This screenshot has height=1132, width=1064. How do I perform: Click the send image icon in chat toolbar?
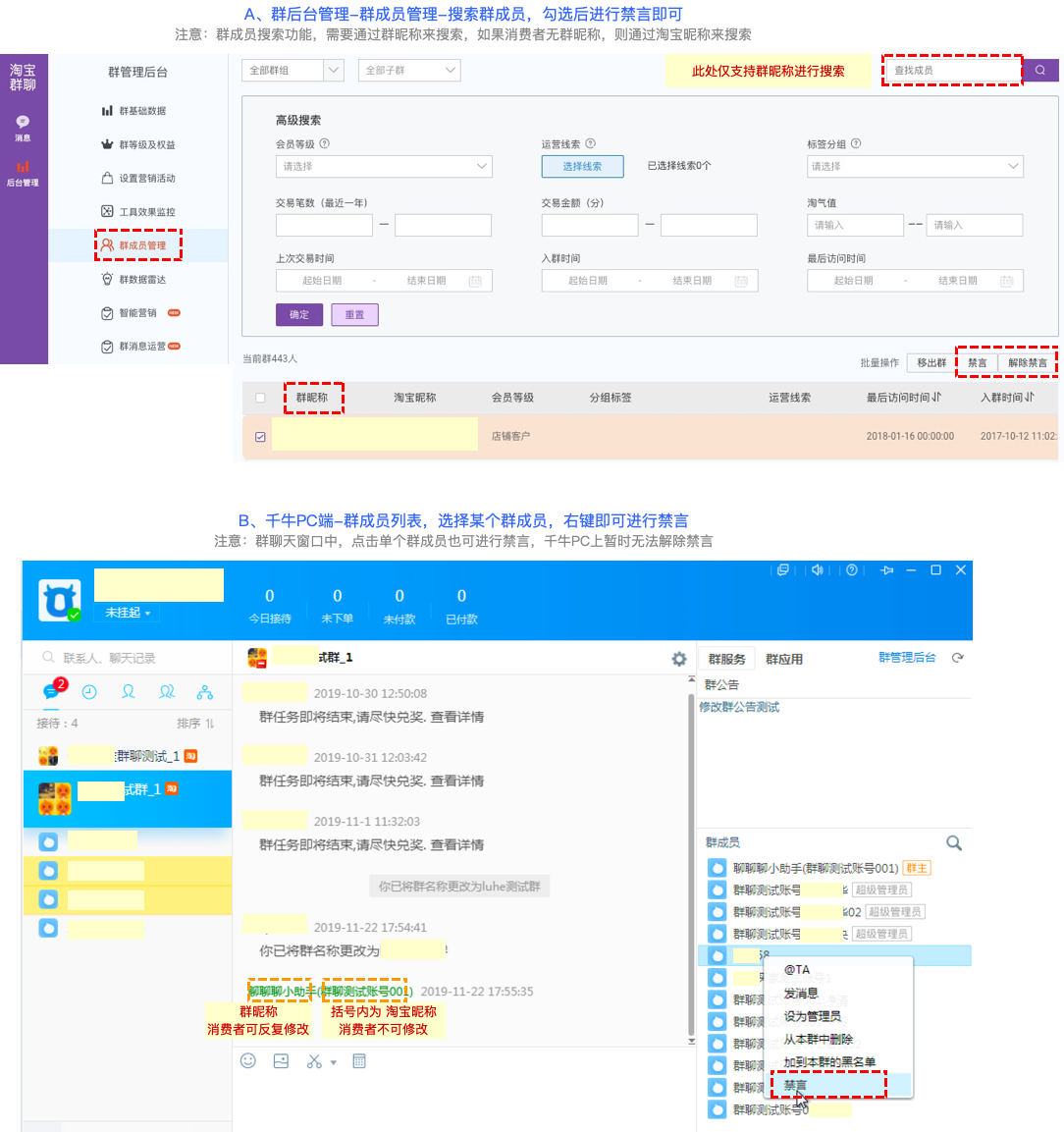(x=282, y=1061)
